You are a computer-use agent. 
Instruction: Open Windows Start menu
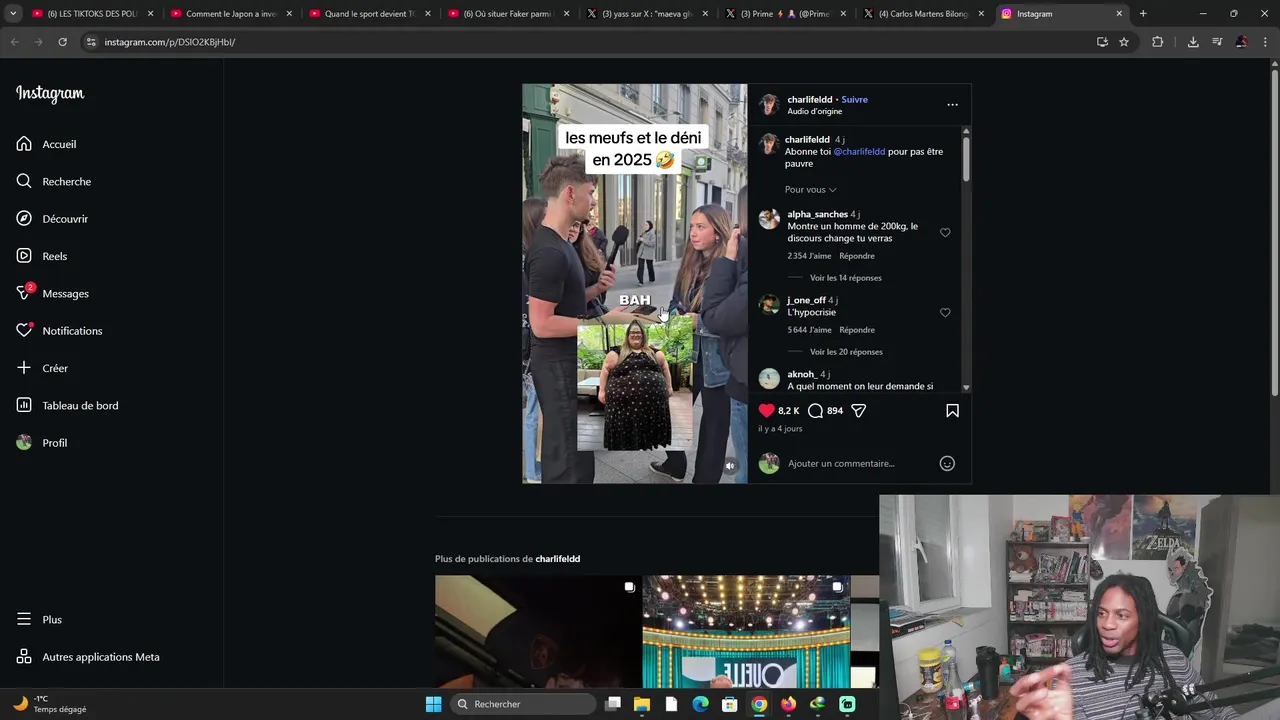433,704
